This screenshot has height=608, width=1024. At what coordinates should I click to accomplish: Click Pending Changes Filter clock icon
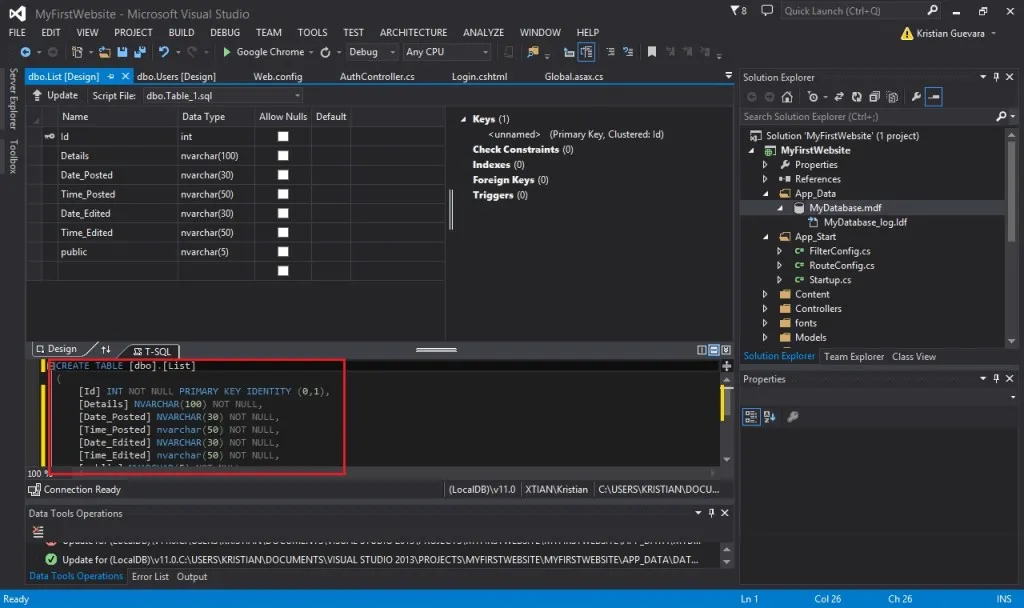812,97
